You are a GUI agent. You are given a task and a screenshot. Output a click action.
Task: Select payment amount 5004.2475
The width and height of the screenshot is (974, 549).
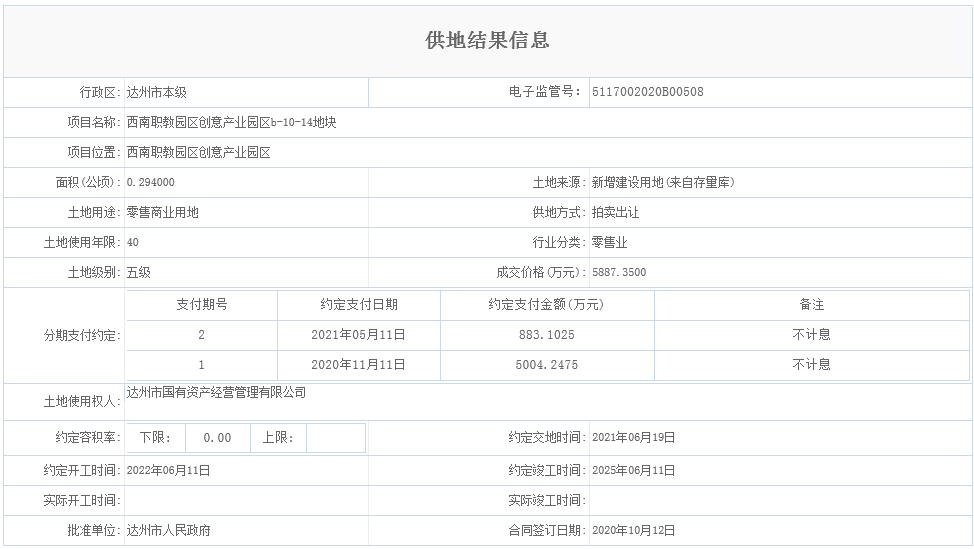547,365
